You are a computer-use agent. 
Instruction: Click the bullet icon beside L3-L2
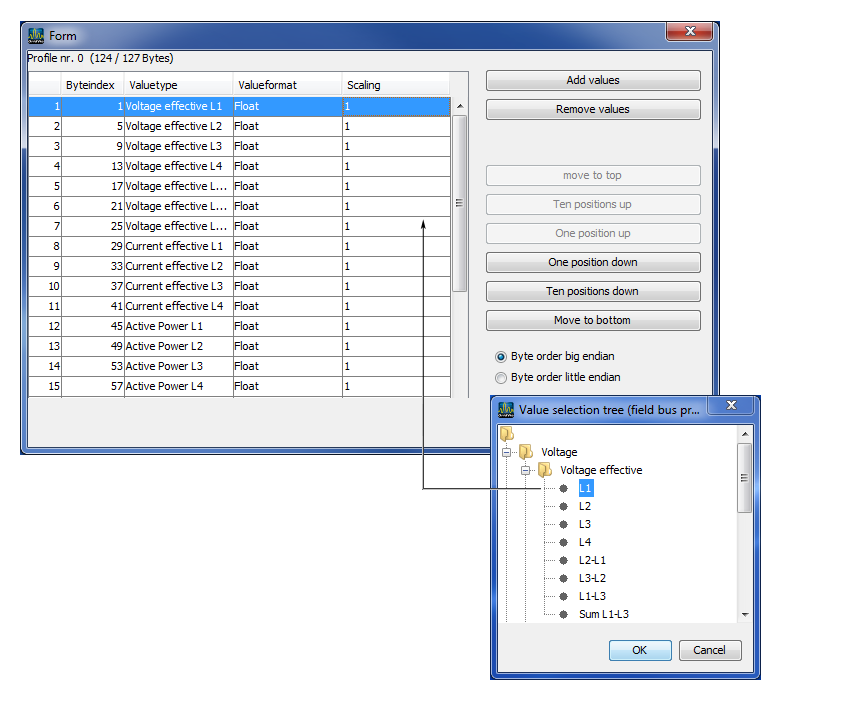coord(562,578)
